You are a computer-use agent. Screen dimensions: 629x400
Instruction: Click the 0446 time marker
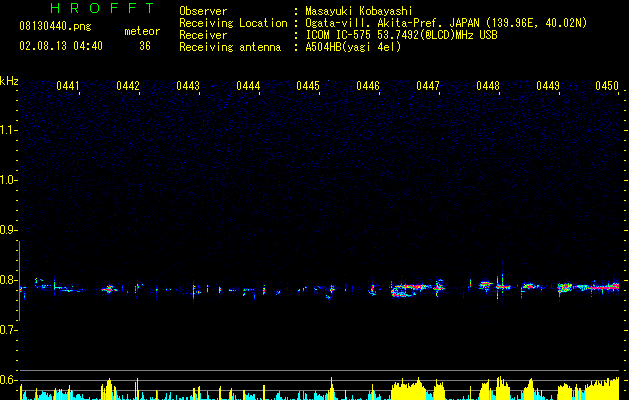[368, 86]
